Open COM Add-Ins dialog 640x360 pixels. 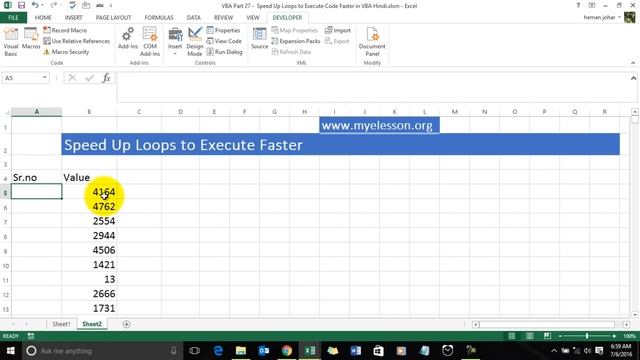[150, 42]
